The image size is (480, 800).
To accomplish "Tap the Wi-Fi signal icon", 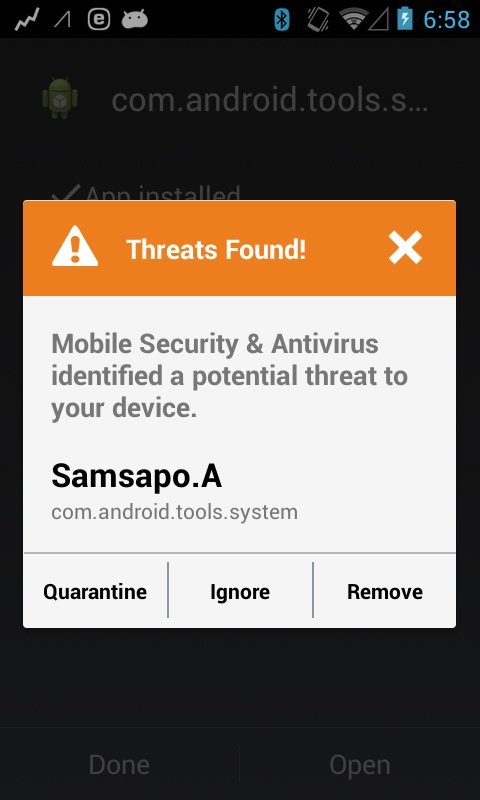I will (353, 19).
